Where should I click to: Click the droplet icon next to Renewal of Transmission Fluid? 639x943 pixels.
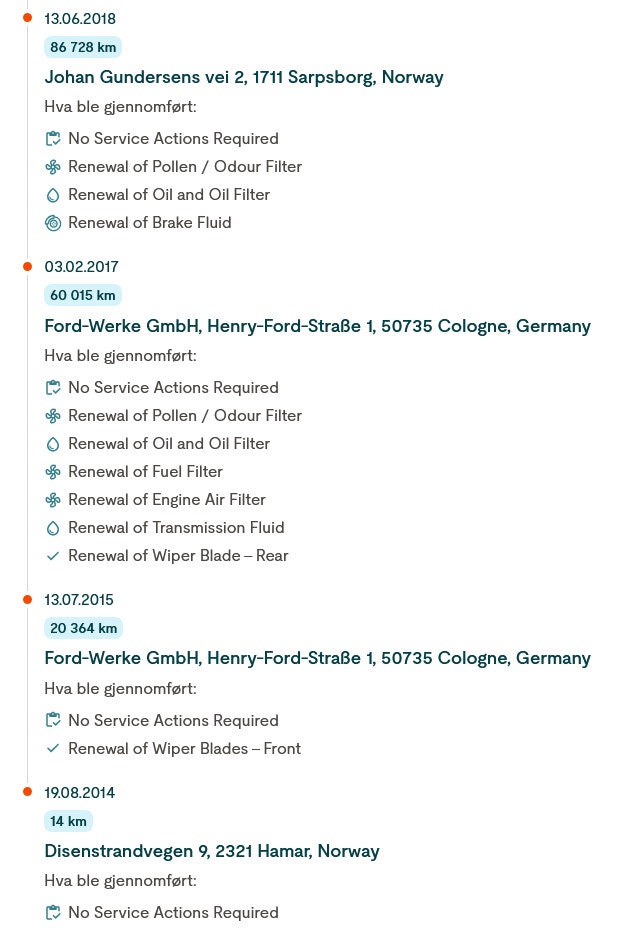pos(53,528)
